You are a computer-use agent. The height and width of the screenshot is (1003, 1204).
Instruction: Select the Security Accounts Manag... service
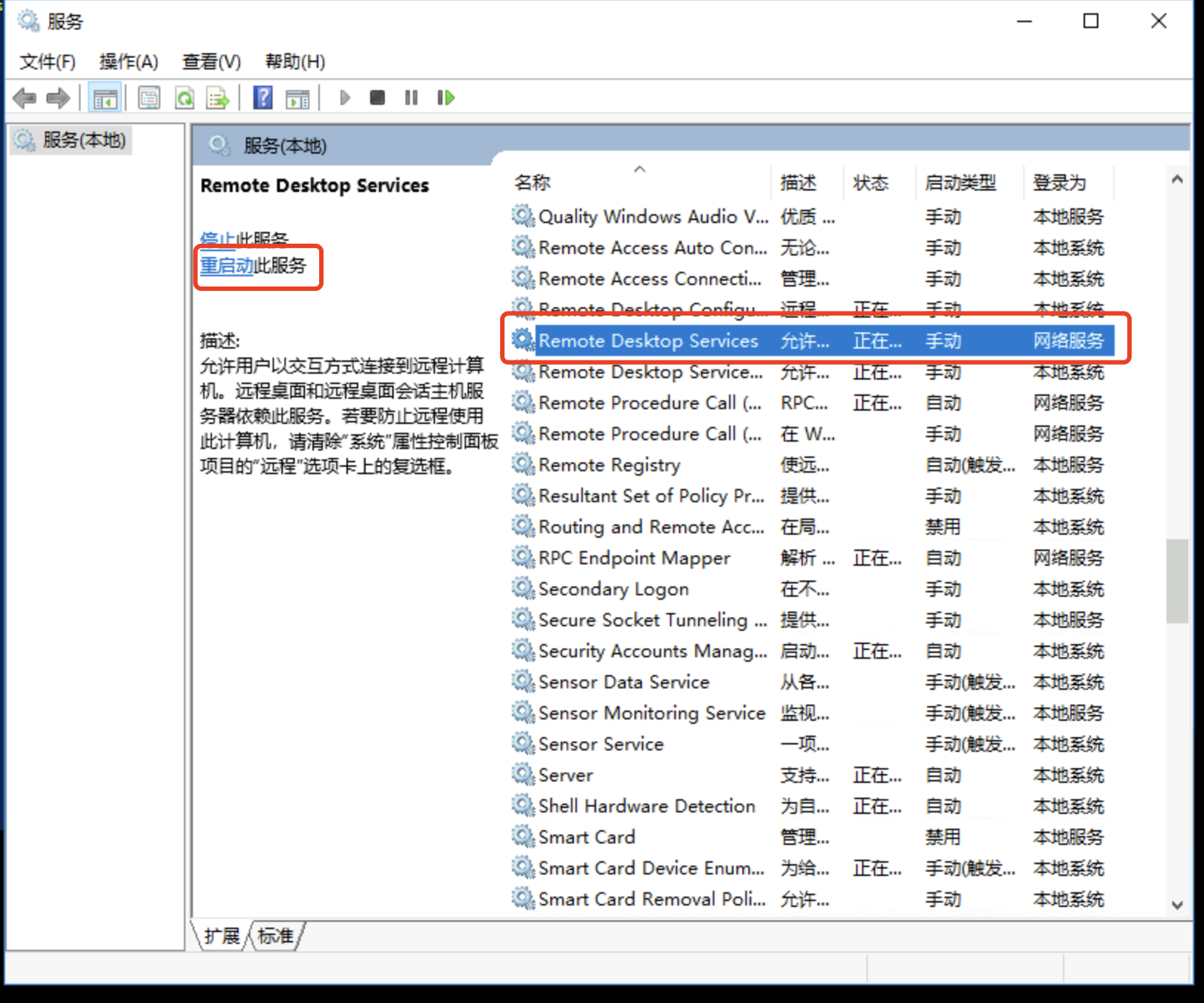813,651
